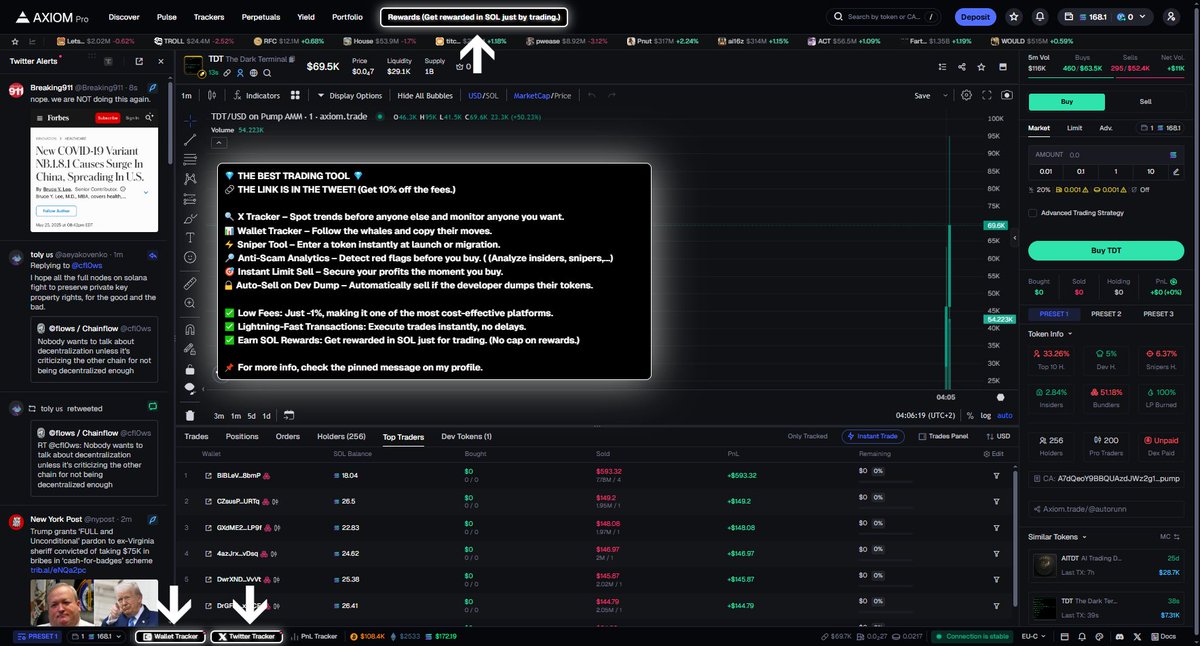Filter BiBLeV...8bmP wallet row

996,475
